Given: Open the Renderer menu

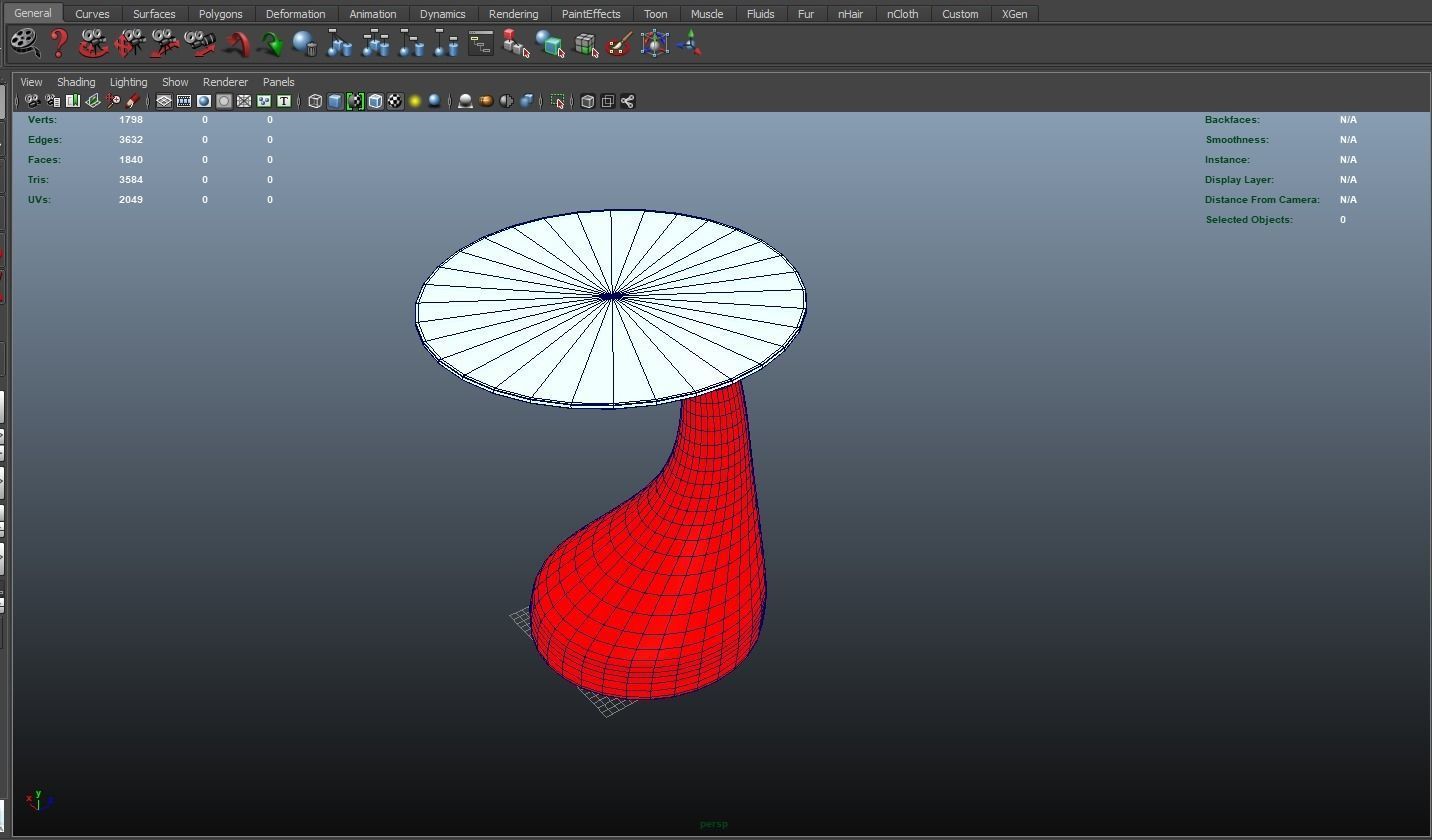Looking at the screenshot, I should pos(225,82).
